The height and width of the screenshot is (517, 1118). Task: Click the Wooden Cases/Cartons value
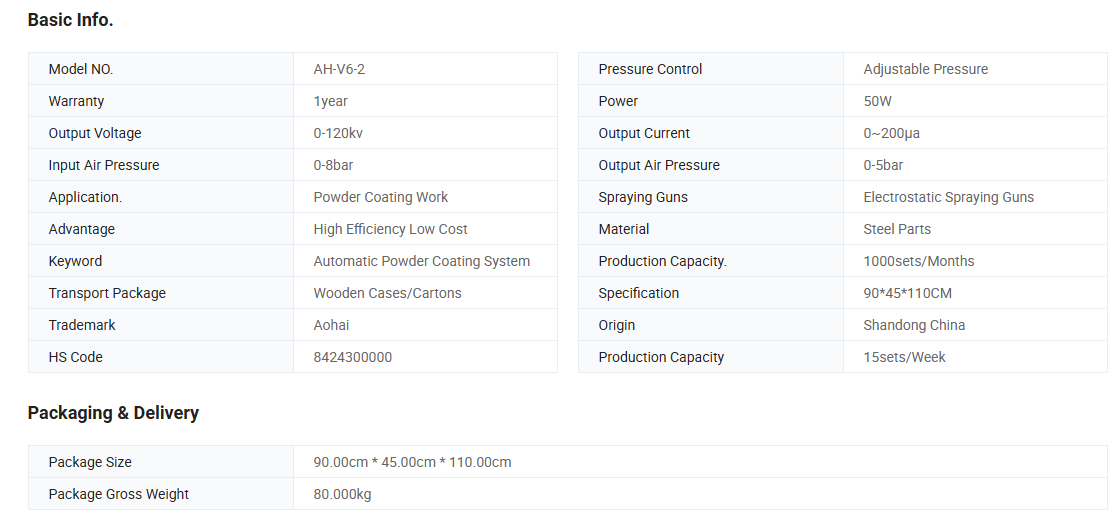387,293
